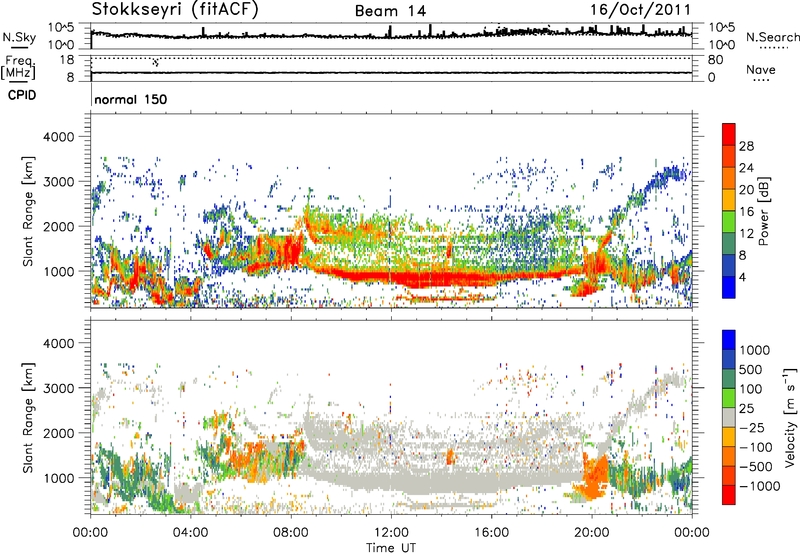
Task: Click the '25' label on velocity scale
Action: pos(746,409)
